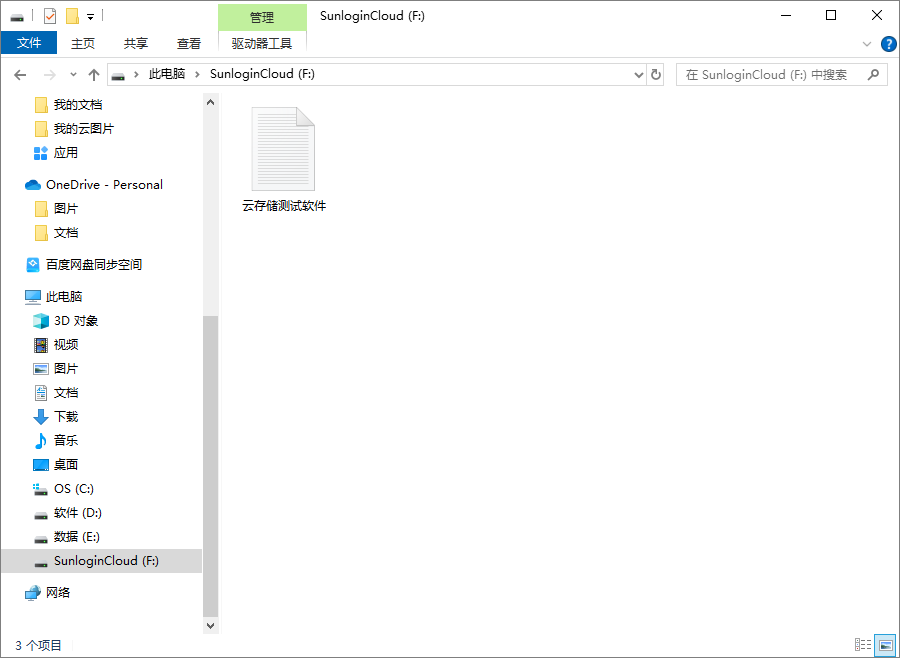The width and height of the screenshot is (900, 658).
Task: Open the Customize Quick Access Toolbar dropdown
Action: click(x=90, y=17)
